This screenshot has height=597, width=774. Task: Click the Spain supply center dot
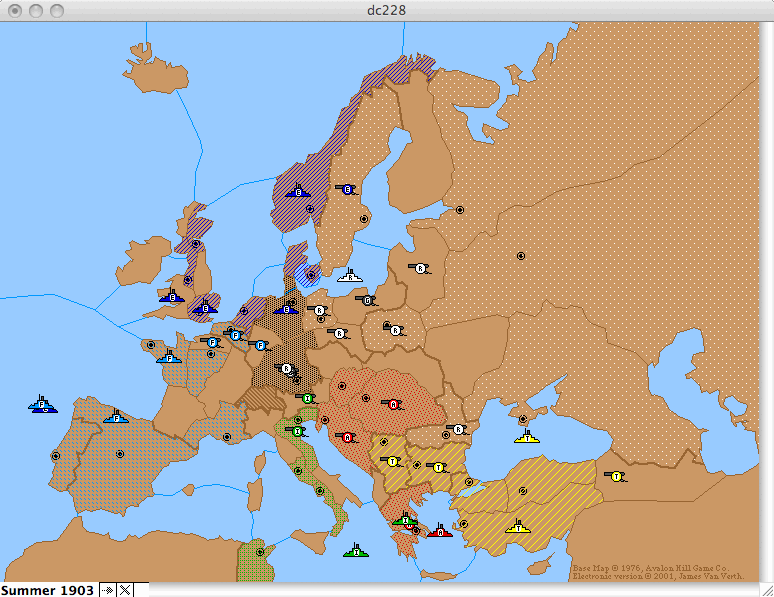[119, 454]
